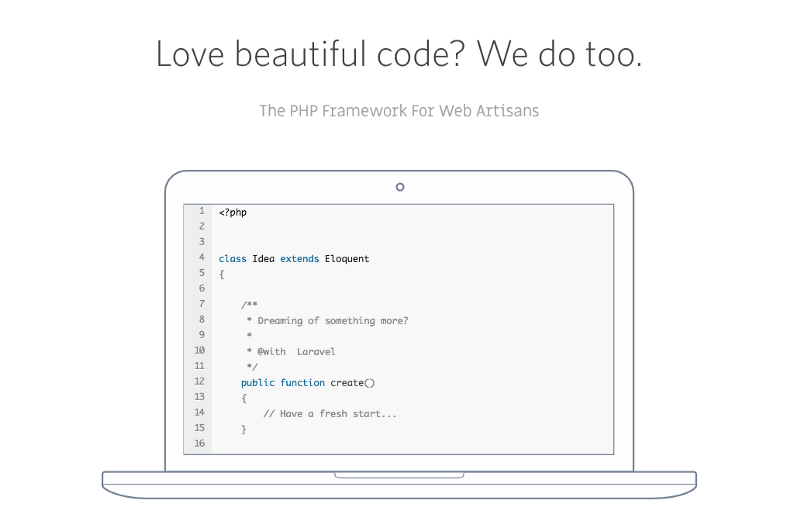Click line number 1 in gutter
Viewport: 800px width, 524px height.
202,211
